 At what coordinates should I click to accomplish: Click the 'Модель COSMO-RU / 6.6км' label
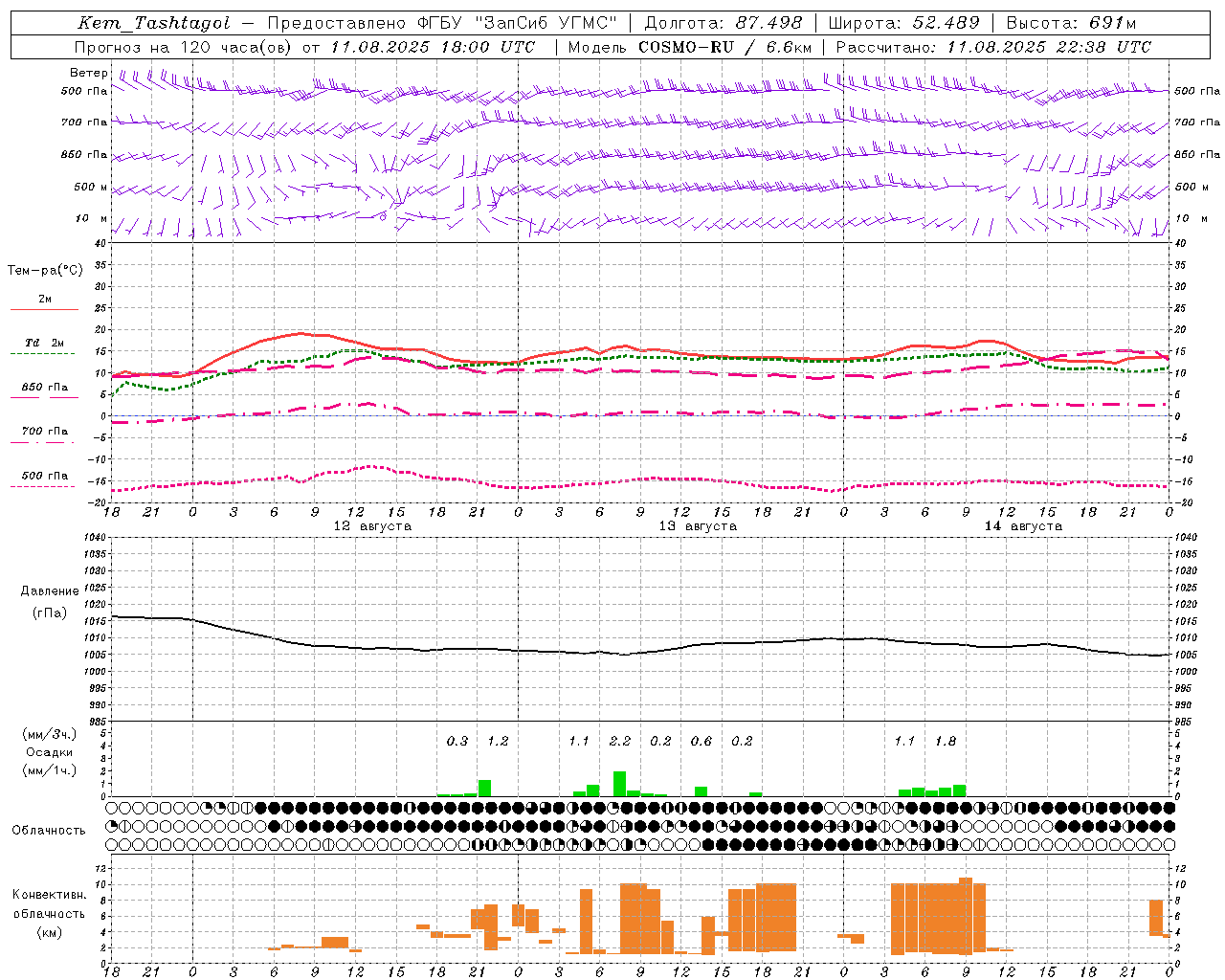pos(689,47)
